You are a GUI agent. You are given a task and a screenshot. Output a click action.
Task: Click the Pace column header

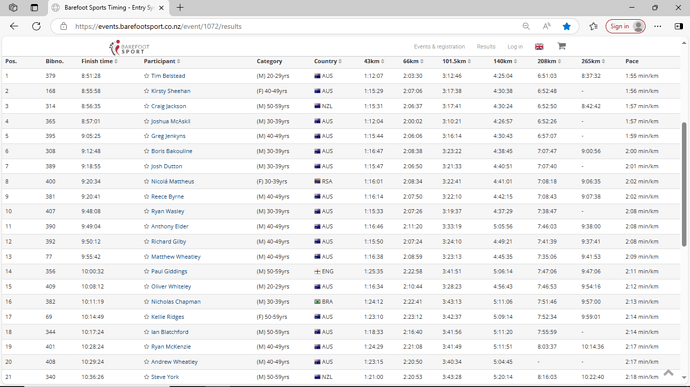631,61
